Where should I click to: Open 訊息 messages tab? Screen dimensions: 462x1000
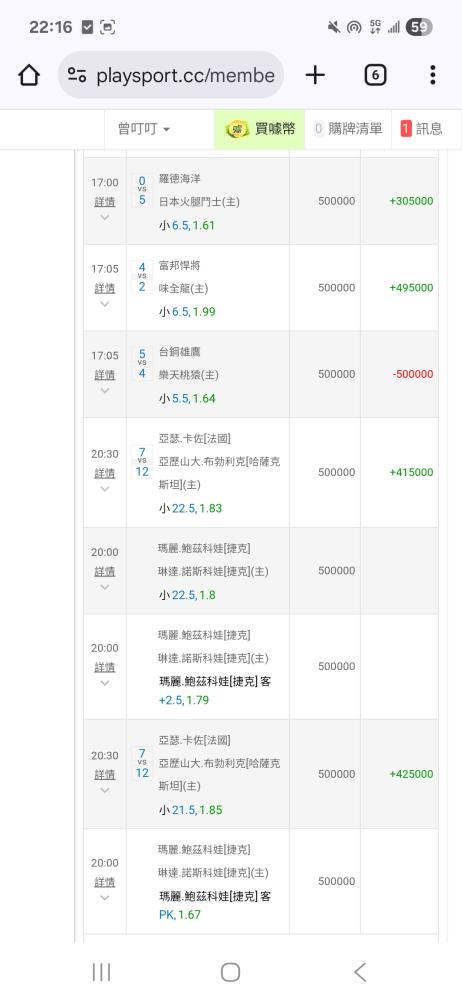click(422, 129)
